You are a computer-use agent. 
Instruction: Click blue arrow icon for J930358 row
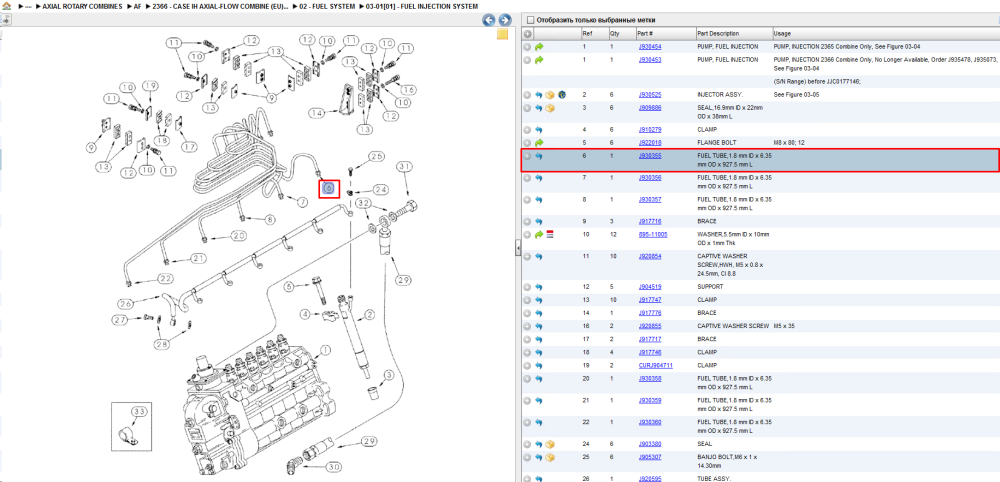tap(539, 379)
